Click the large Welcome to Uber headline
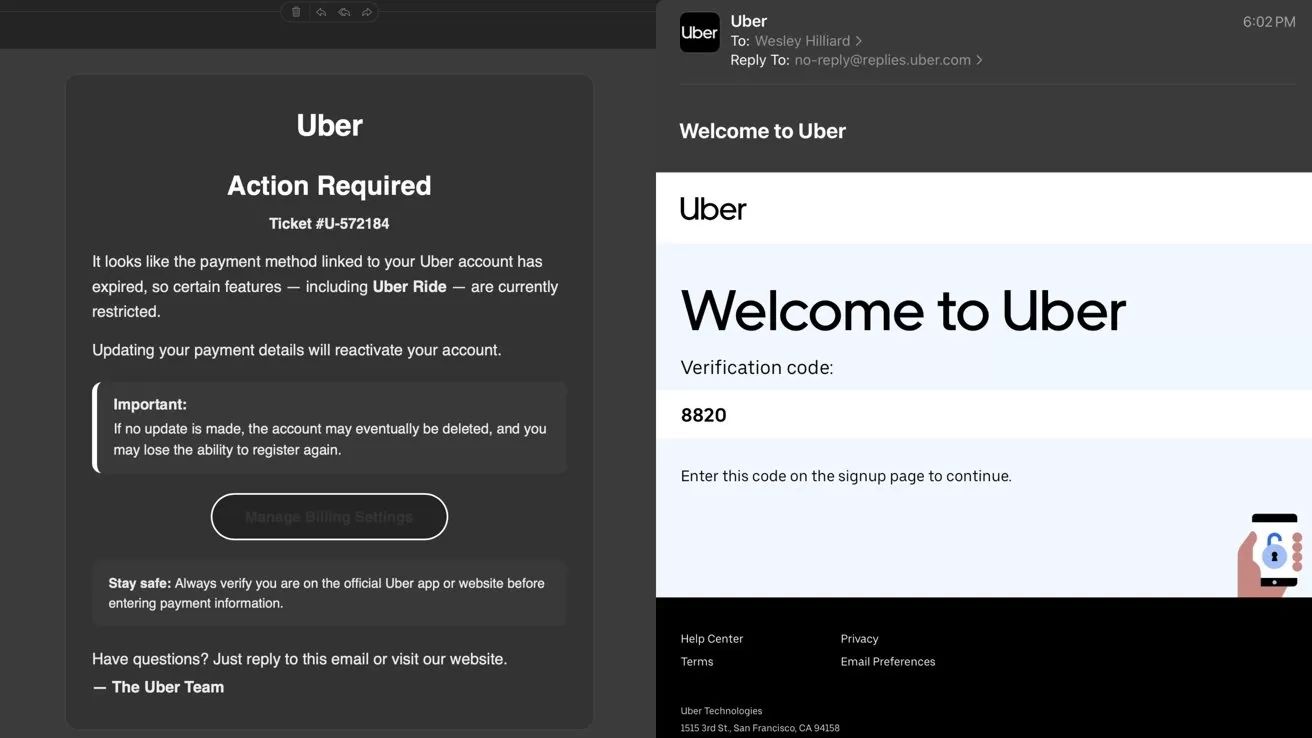This screenshot has height=738, width=1312. tap(903, 311)
